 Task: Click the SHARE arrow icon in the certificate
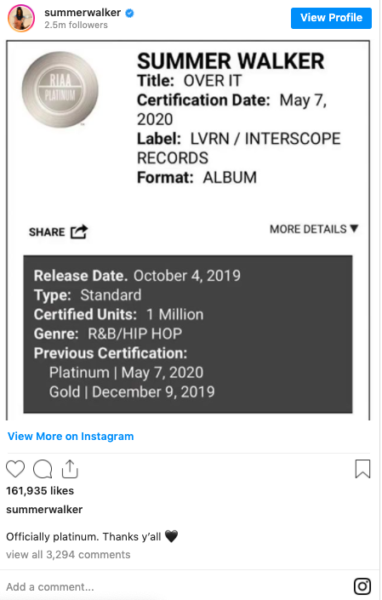79,232
